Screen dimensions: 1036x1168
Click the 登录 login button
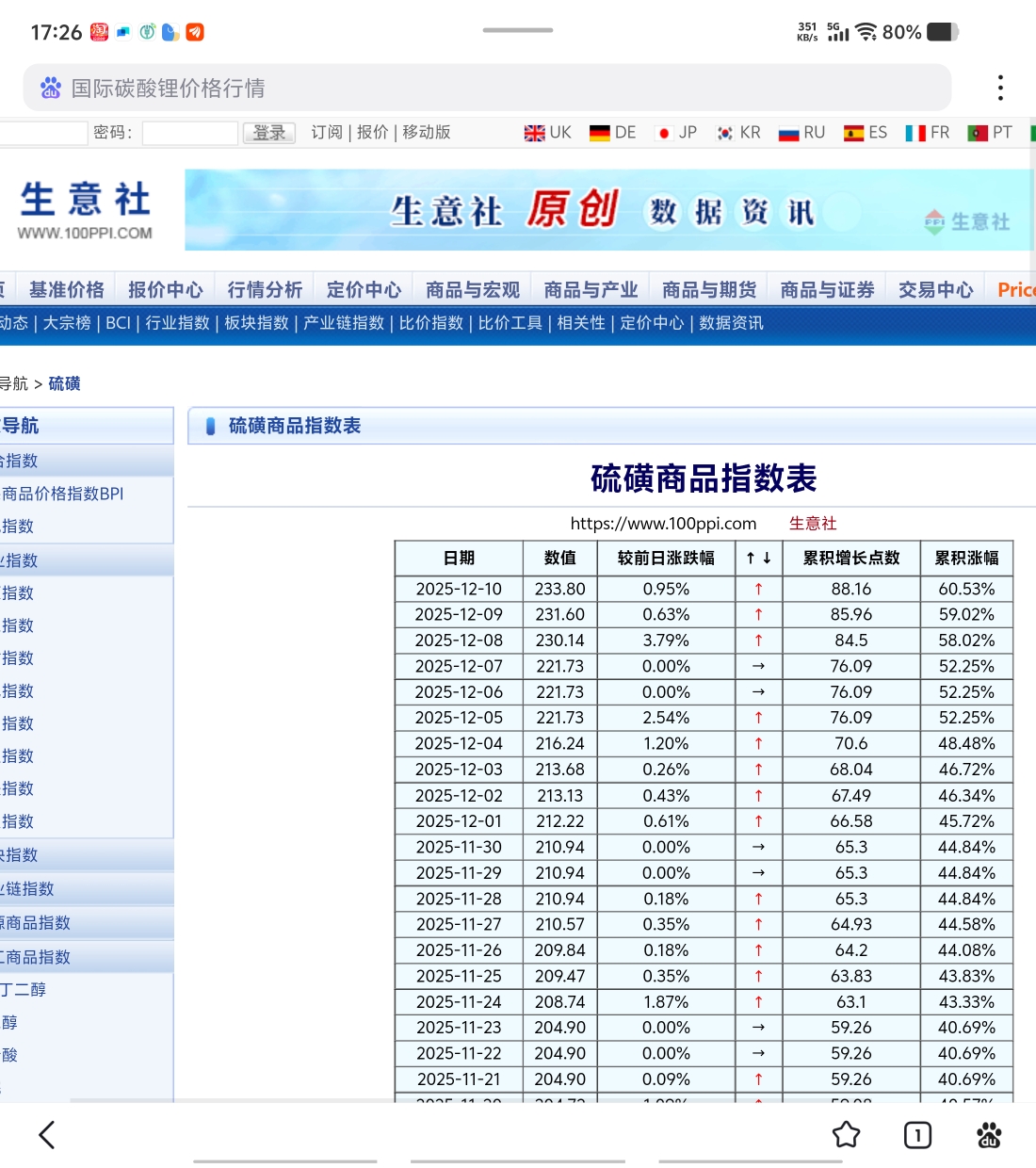coord(268,133)
